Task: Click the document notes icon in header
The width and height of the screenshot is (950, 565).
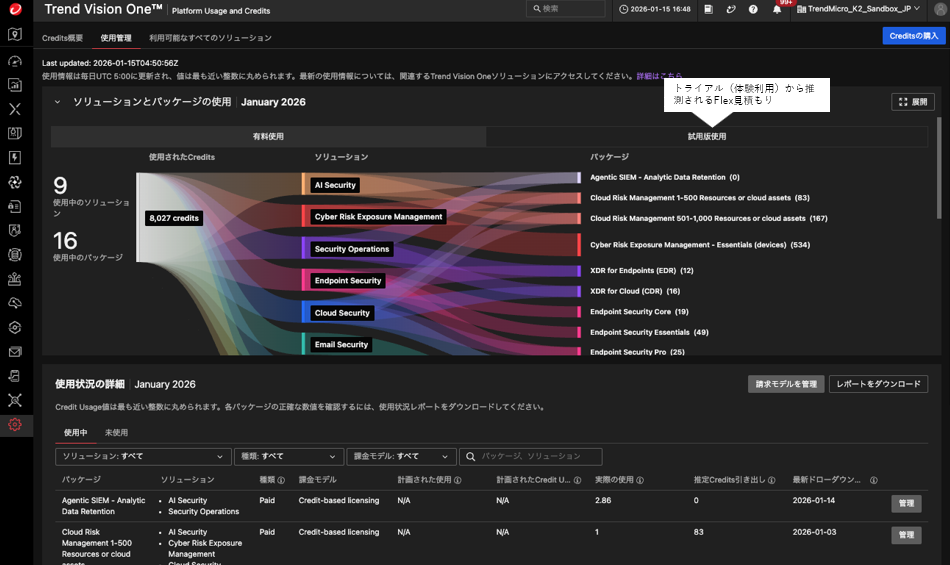Action: (708, 9)
